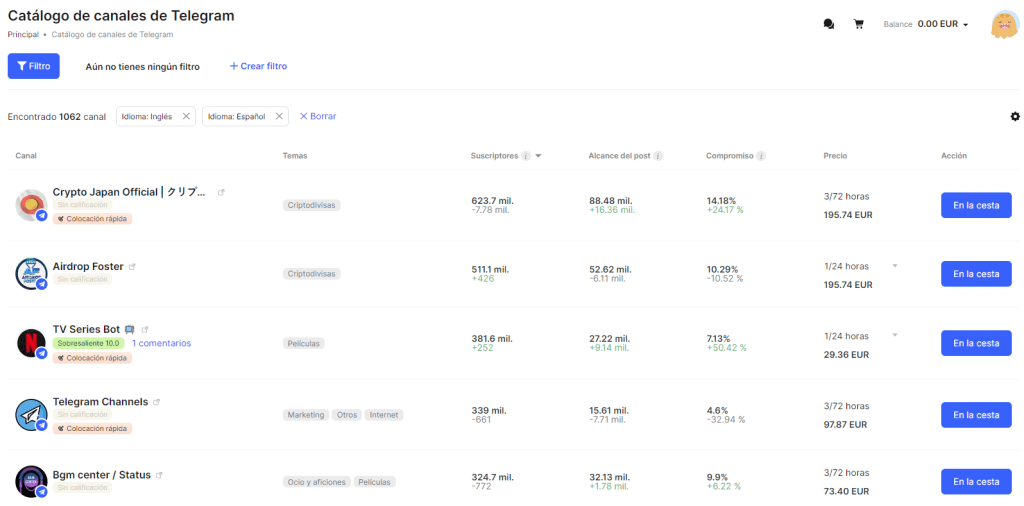This screenshot has width=1024, height=506.
Task: Click info icon next to Suscriptores header
Action: [526, 156]
